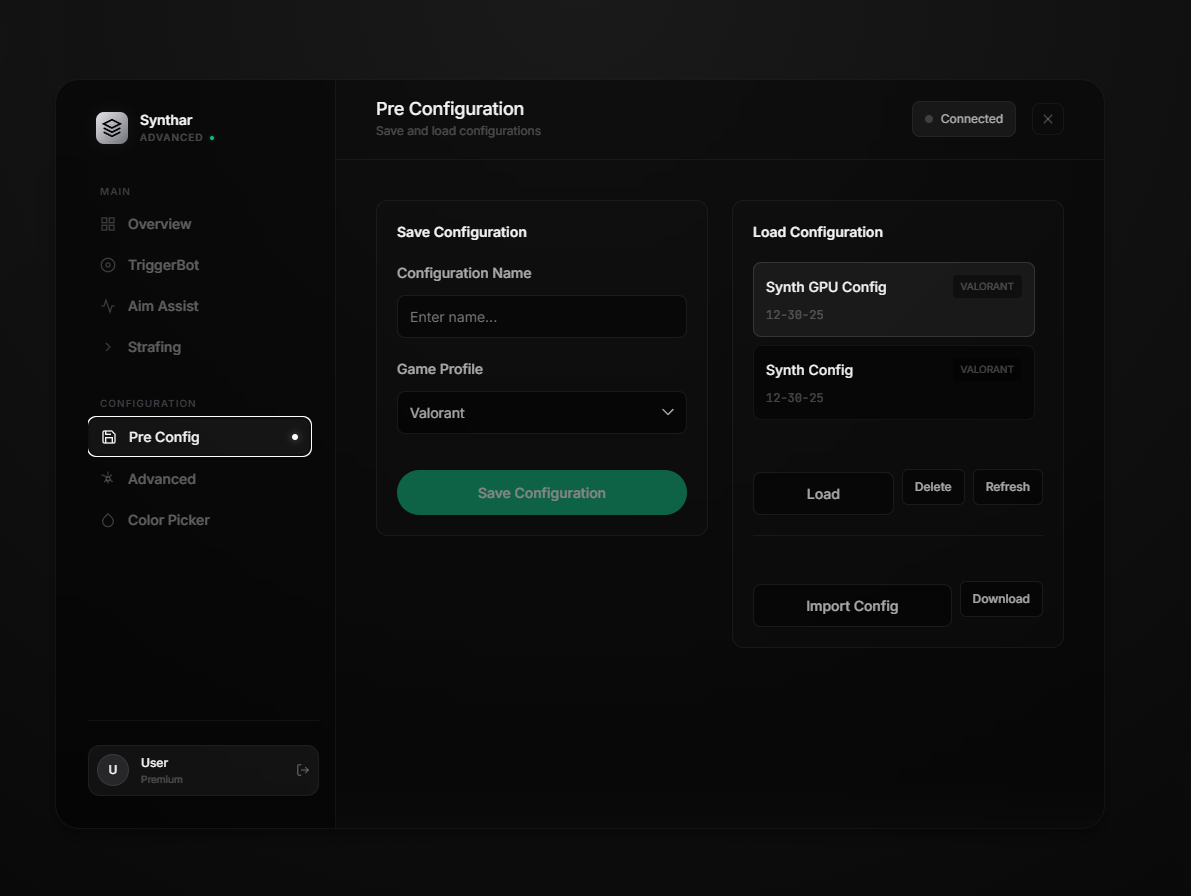
Task: Open the Game Profile dropdown
Action: point(541,412)
